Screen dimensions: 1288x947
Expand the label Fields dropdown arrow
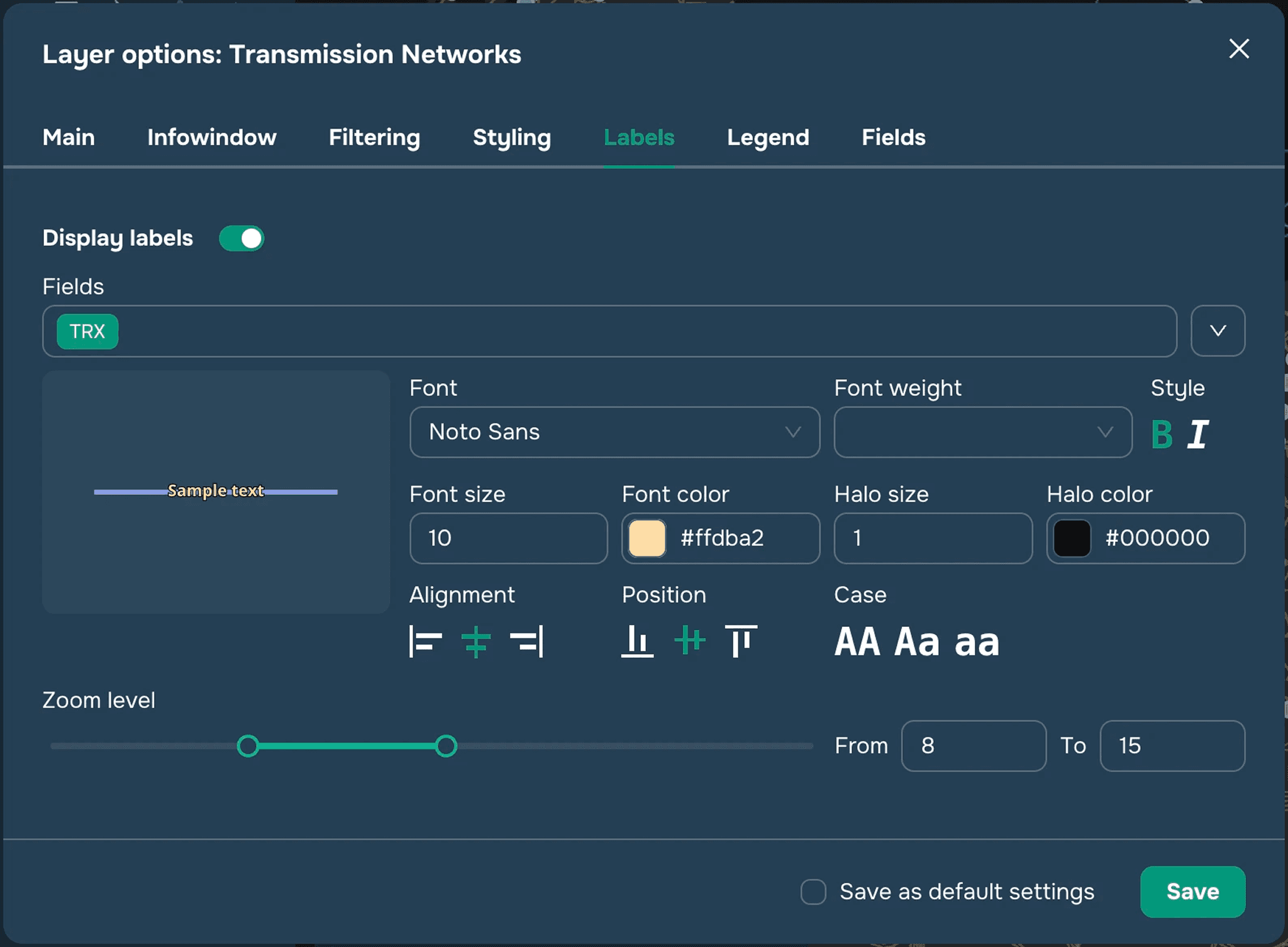pyautogui.click(x=1218, y=331)
